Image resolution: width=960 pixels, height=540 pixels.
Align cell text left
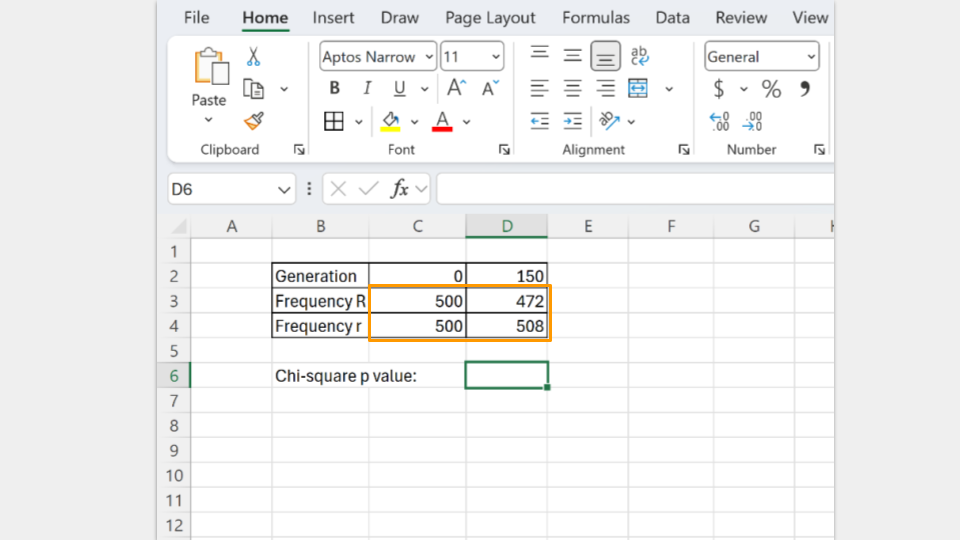click(x=539, y=89)
